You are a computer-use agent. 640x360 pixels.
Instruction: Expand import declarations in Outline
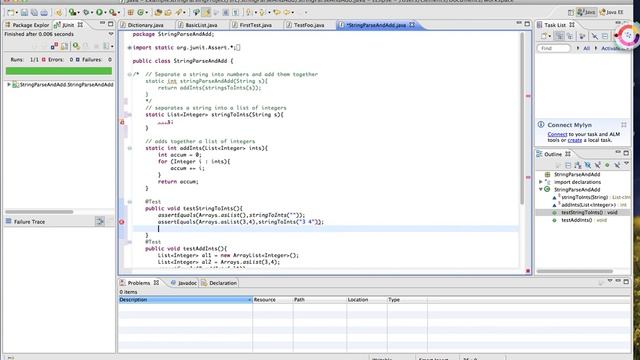tap(541, 182)
